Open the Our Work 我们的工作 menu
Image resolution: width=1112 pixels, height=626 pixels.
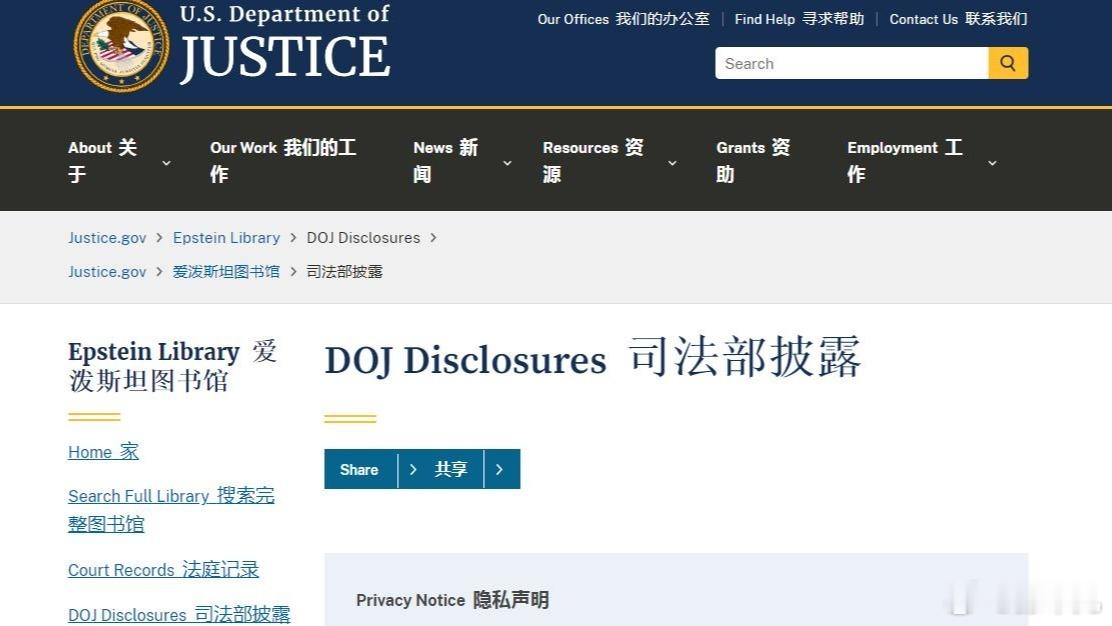click(x=283, y=160)
